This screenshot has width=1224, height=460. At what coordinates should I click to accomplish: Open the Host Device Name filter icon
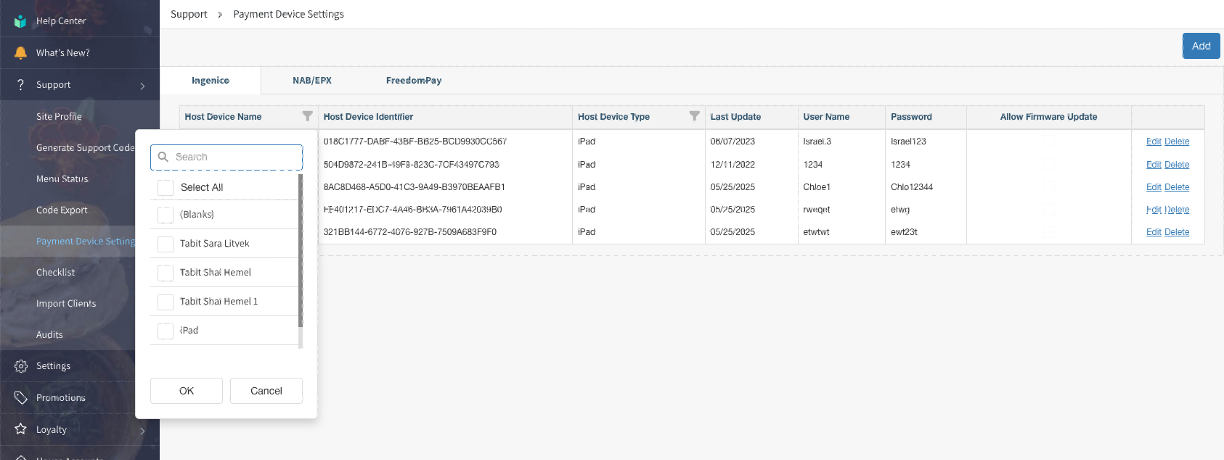click(307, 116)
